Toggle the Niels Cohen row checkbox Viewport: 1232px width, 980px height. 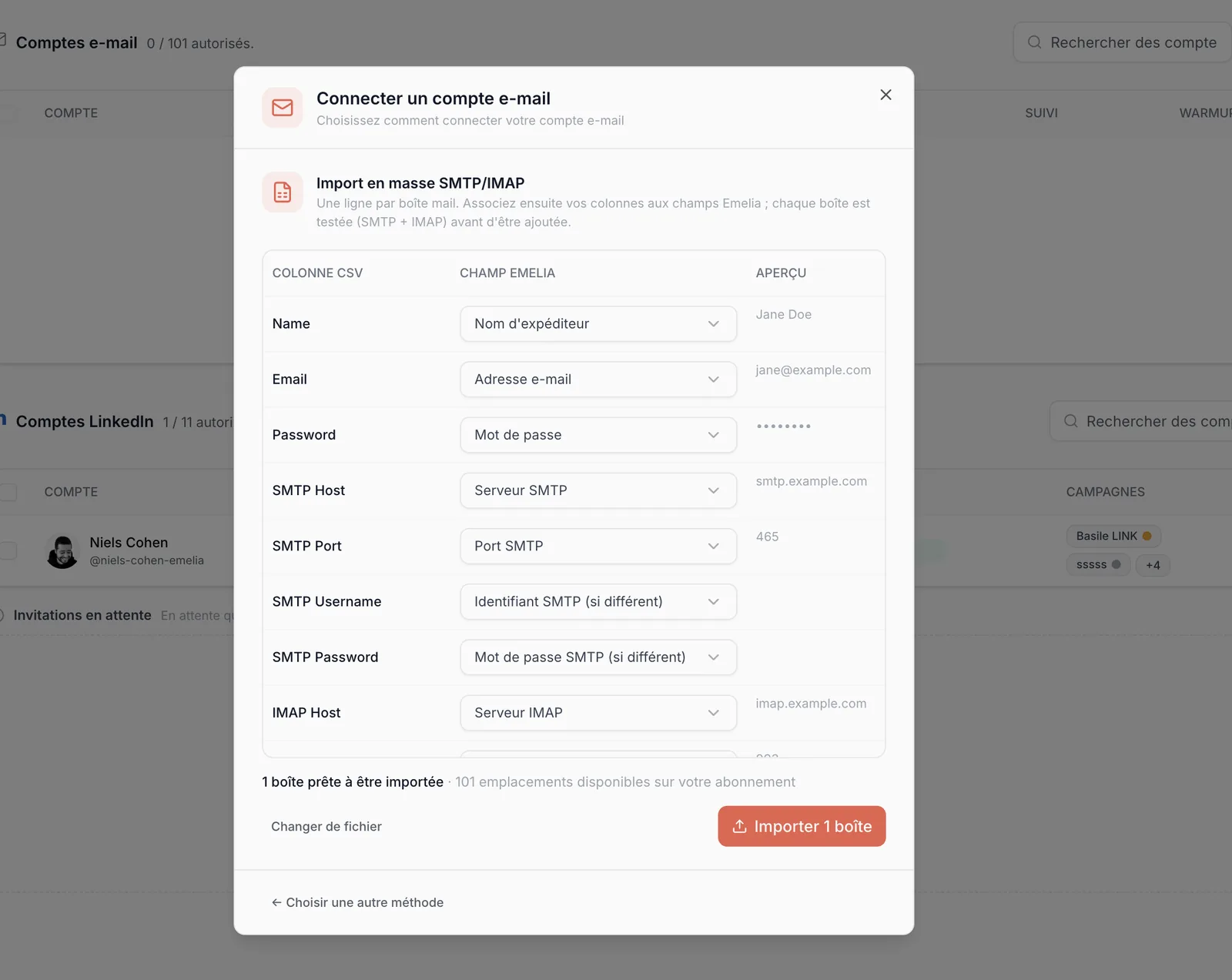[8, 550]
